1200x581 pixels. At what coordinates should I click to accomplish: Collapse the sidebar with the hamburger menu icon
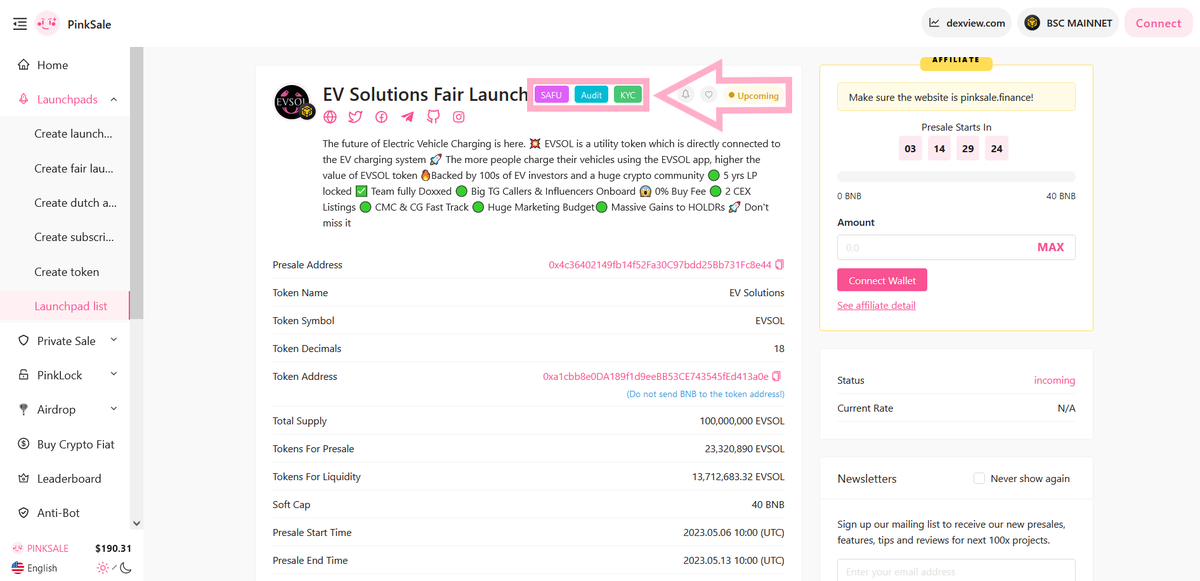point(20,23)
